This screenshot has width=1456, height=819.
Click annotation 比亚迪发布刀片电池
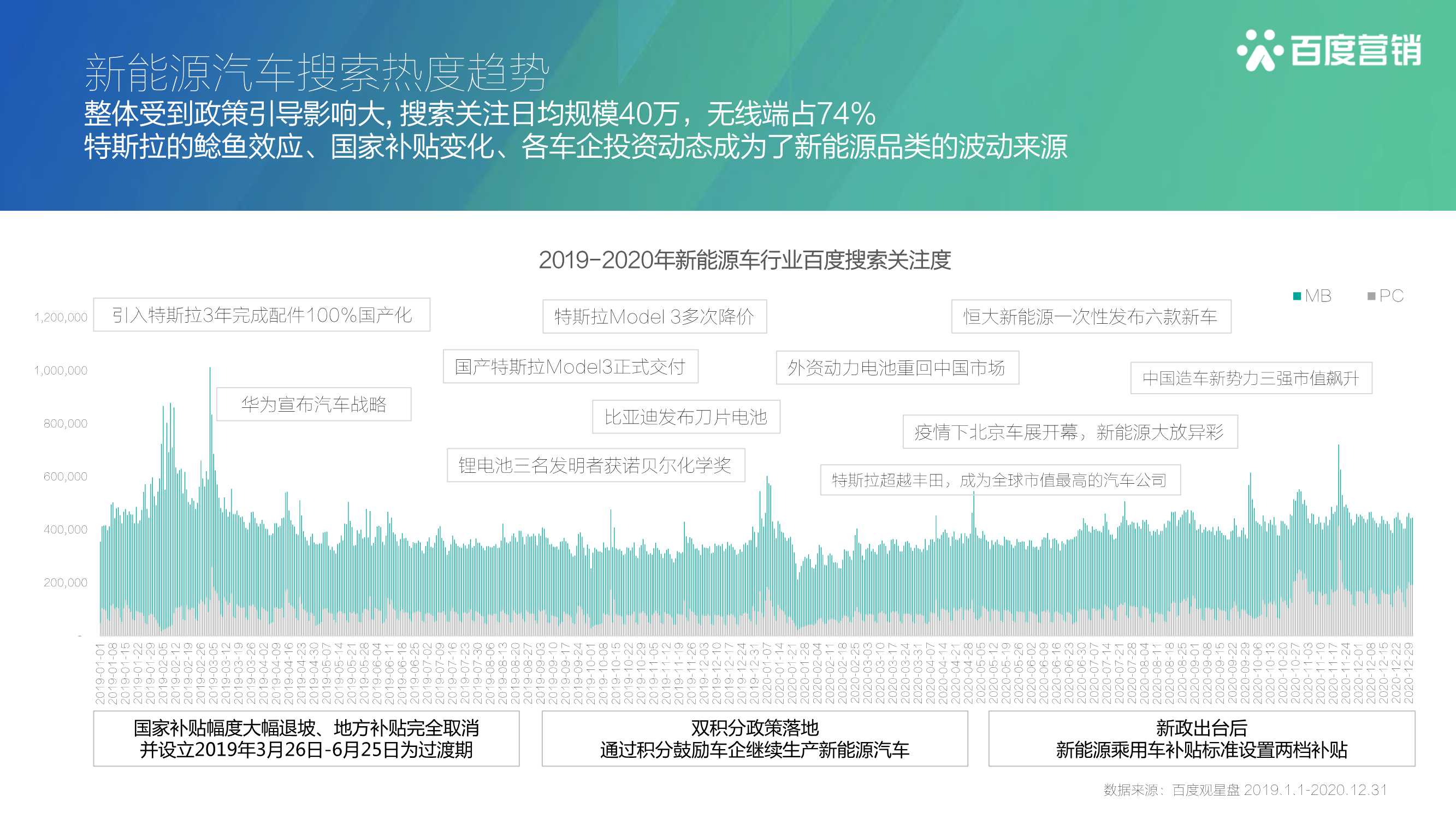click(x=685, y=417)
